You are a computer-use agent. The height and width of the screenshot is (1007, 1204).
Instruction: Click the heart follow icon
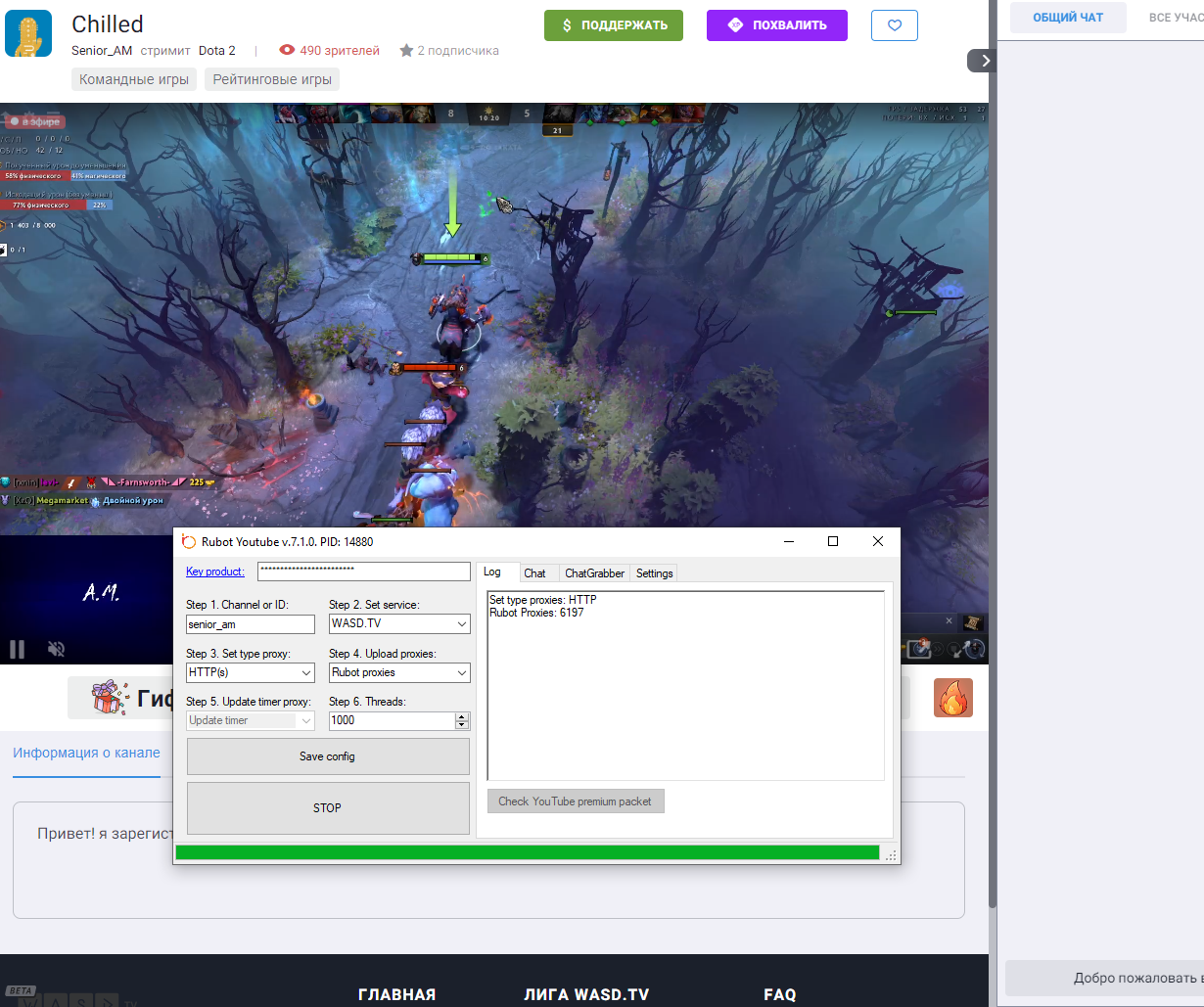[x=894, y=25]
